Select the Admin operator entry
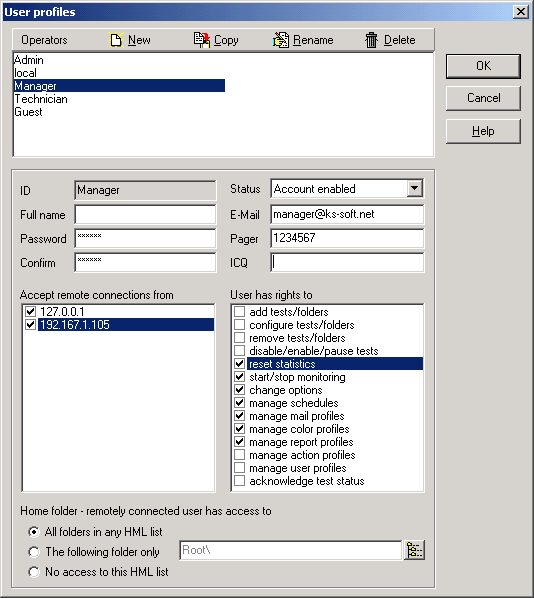The width and height of the screenshot is (534, 598). pos(29,60)
